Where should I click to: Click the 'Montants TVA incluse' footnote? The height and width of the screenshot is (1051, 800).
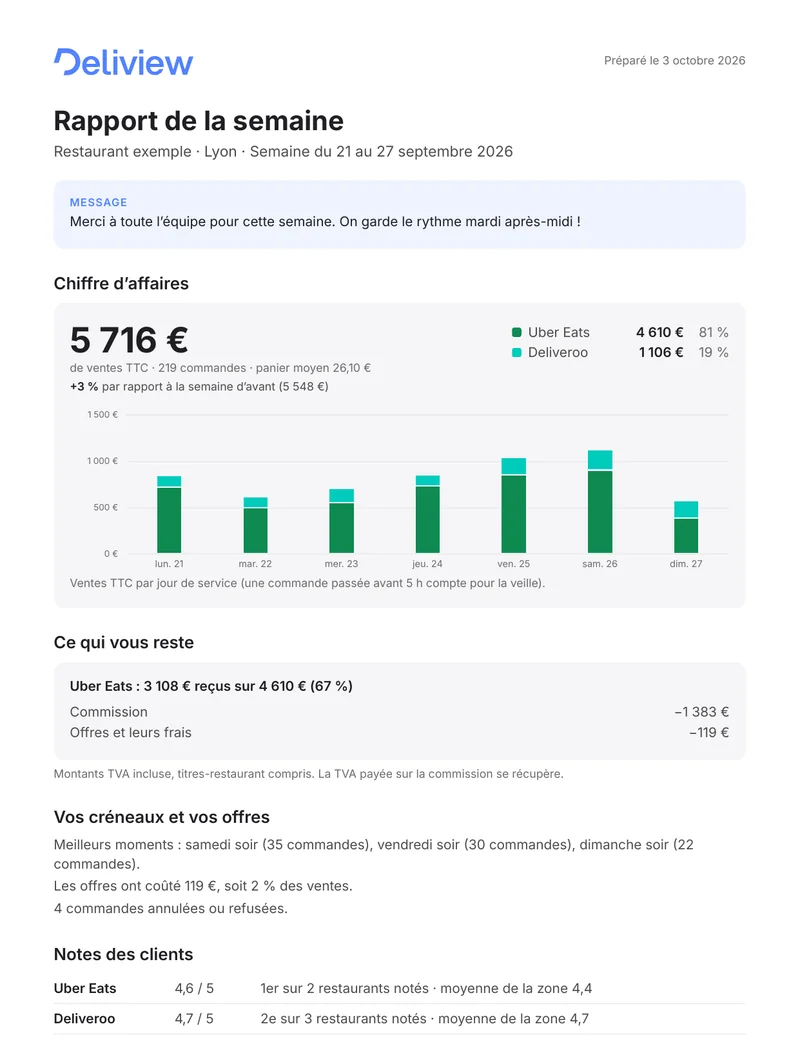pyautogui.click(x=308, y=774)
